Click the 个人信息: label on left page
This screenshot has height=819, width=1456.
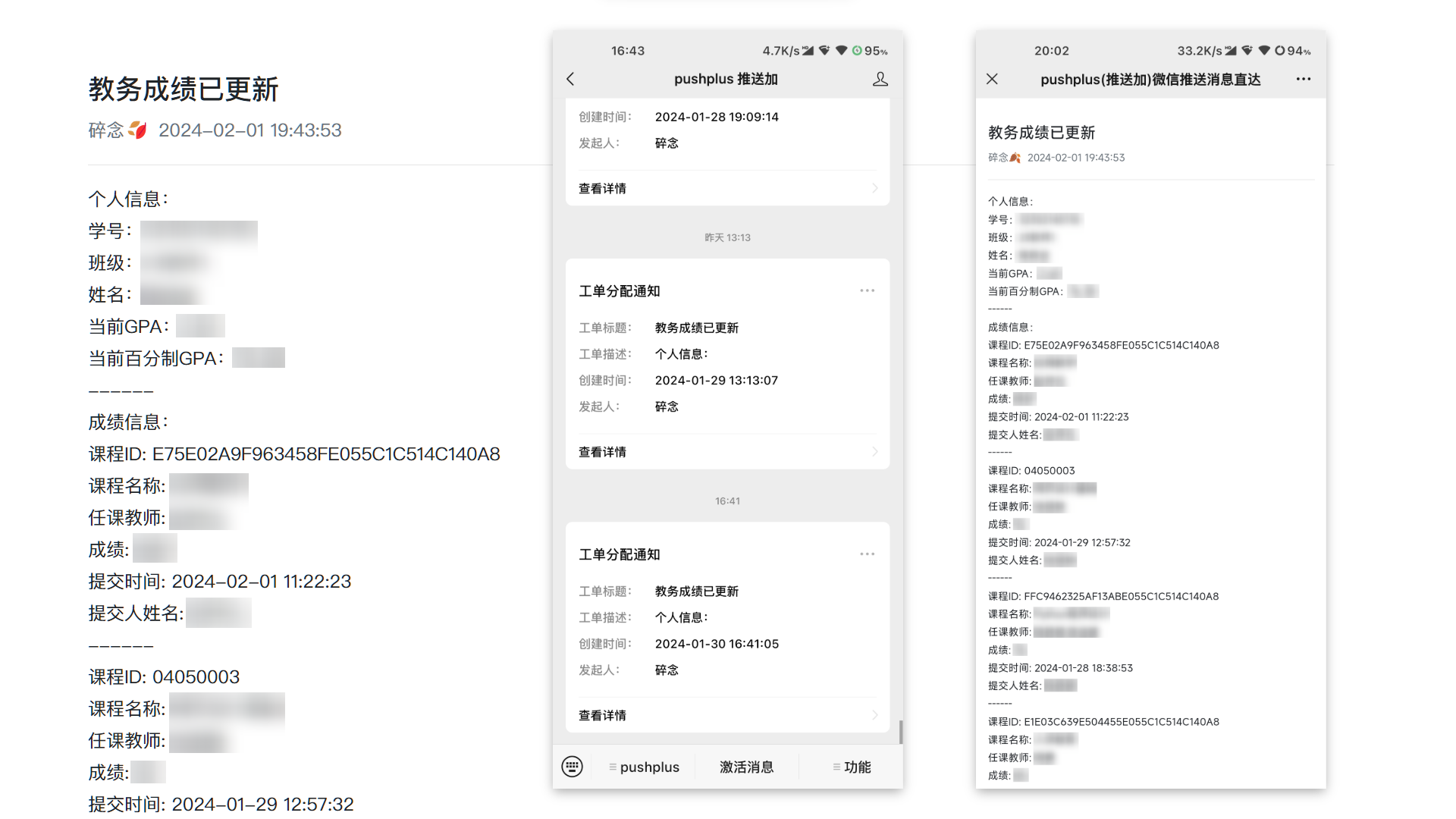coord(128,199)
